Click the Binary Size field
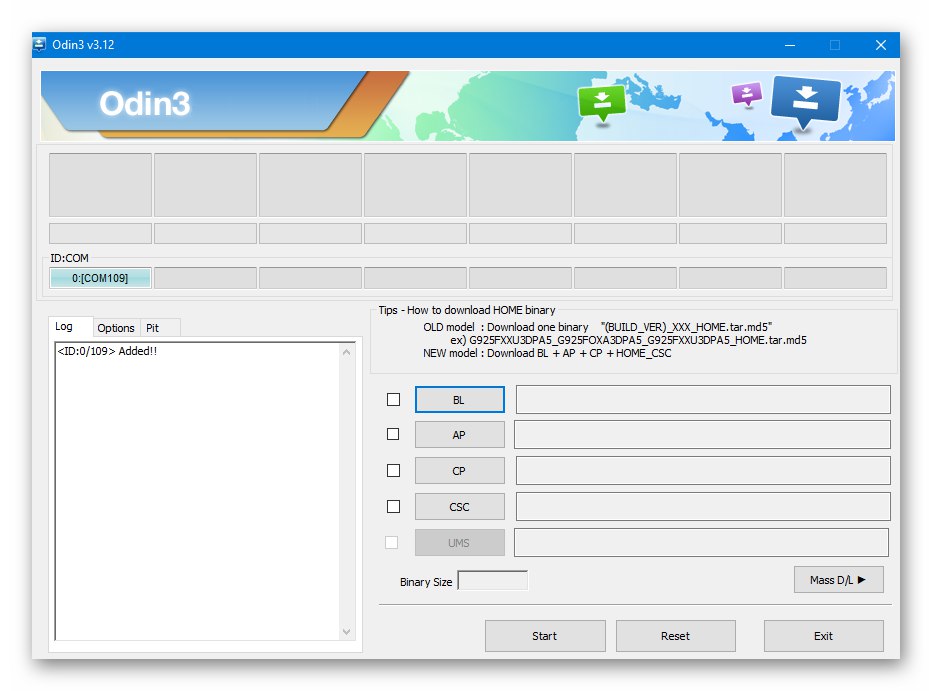The height and width of the screenshot is (691, 932). pos(493,580)
